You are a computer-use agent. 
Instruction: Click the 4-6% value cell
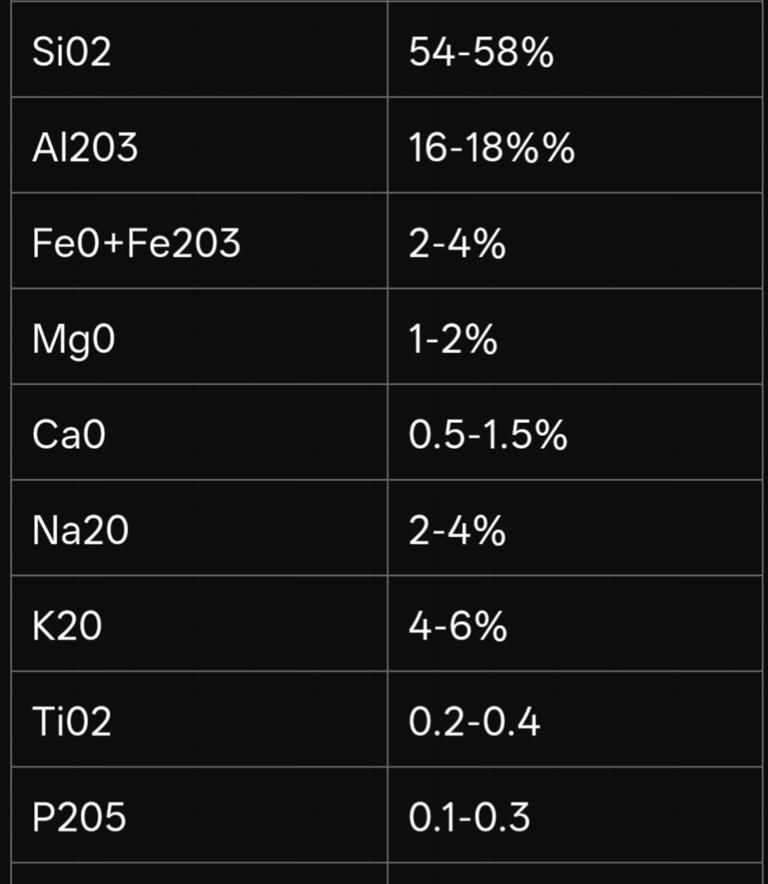575,624
